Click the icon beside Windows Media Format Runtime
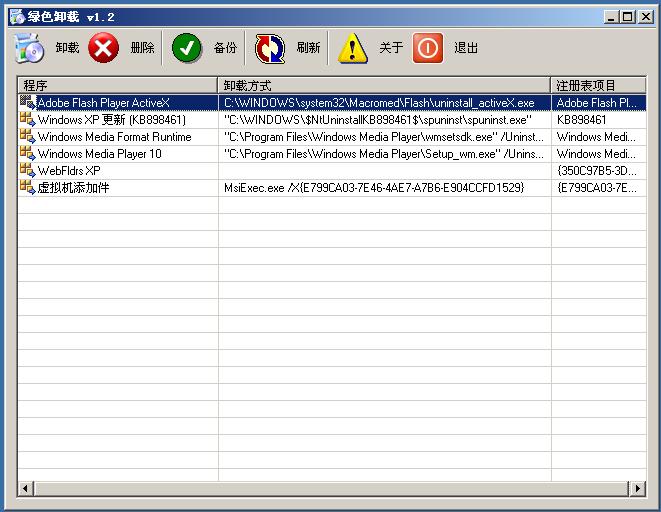The height and width of the screenshot is (512, 661). pyautogui.click(x=28, y=137)
